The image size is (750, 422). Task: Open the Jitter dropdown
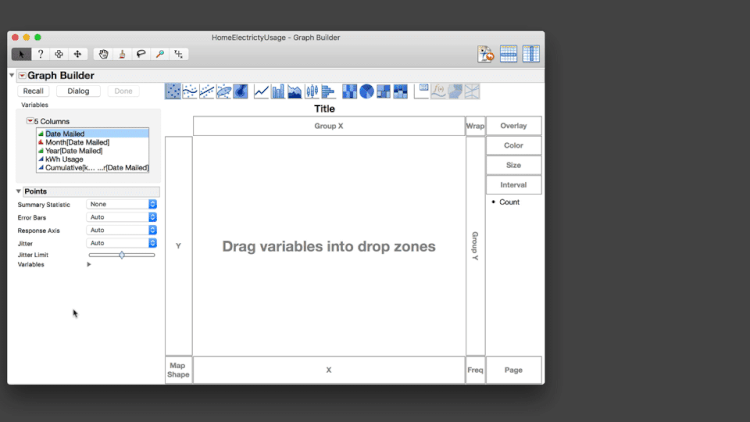(x=121, y=243)
